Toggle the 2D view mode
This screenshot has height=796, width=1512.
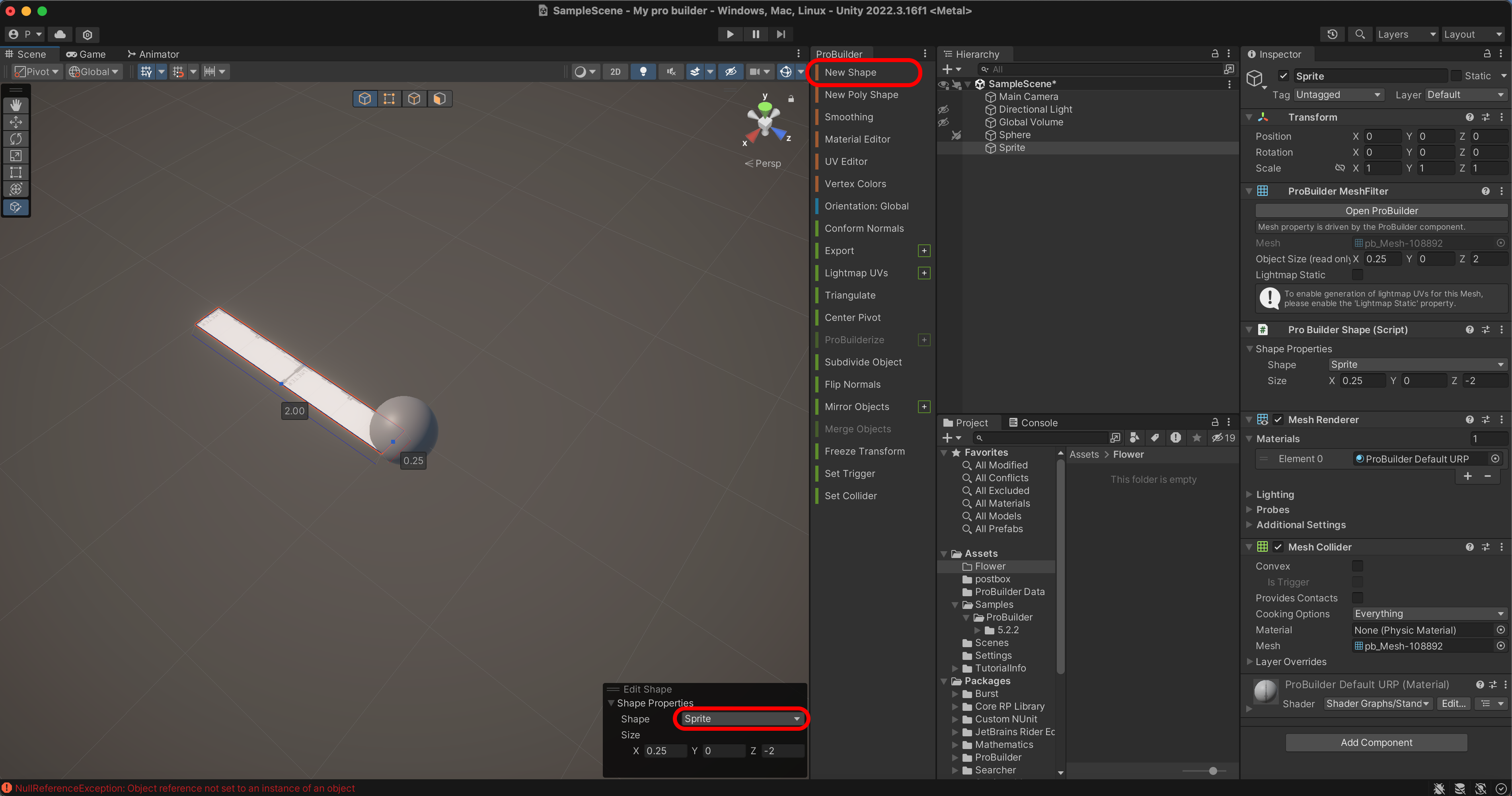[614, 72]
